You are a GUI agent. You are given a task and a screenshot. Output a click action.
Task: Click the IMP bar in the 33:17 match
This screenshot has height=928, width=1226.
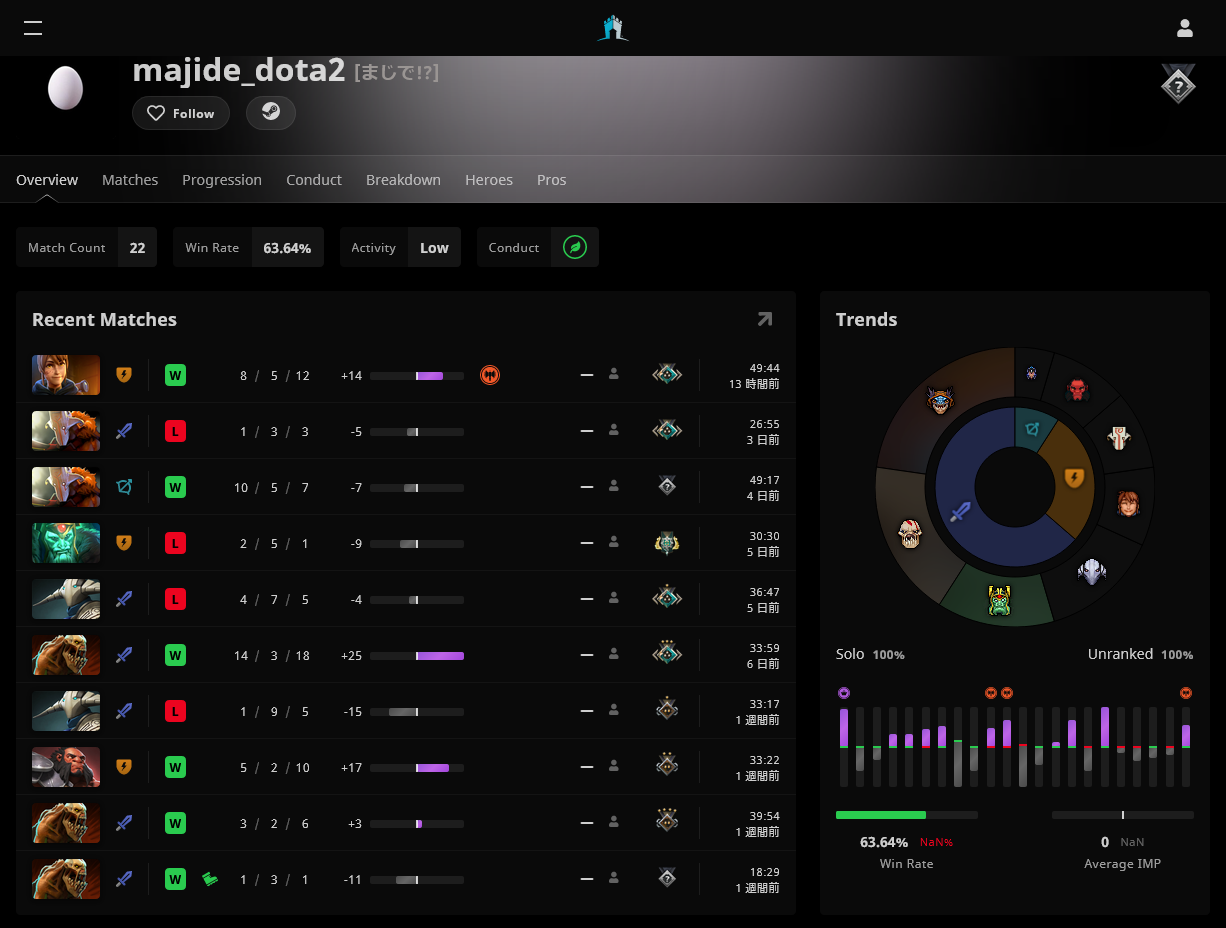pos(417,712)
